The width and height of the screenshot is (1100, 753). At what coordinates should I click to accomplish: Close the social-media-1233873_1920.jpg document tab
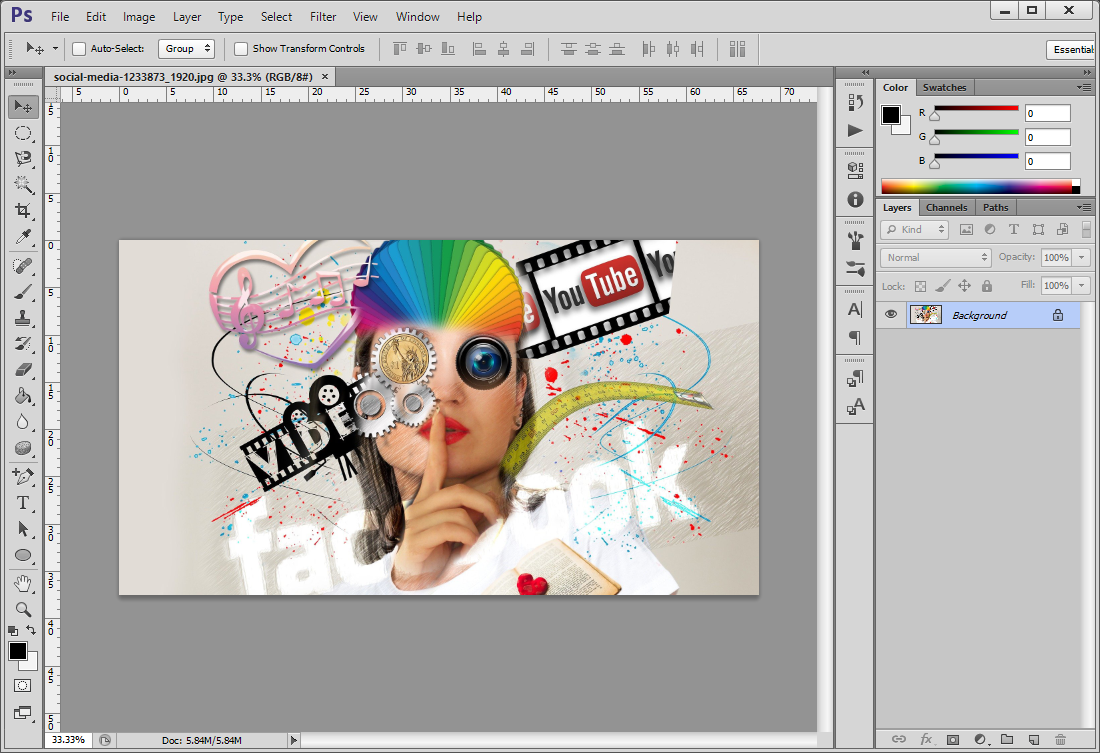click(x=325, y=76)
